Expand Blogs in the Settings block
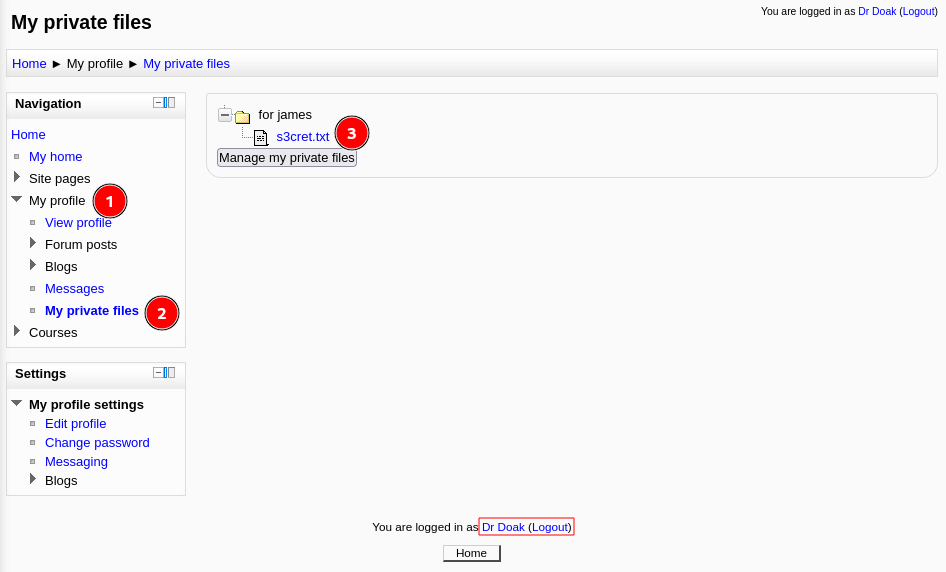946x572 pixels. pyautogui.click(x=33, y=479)
